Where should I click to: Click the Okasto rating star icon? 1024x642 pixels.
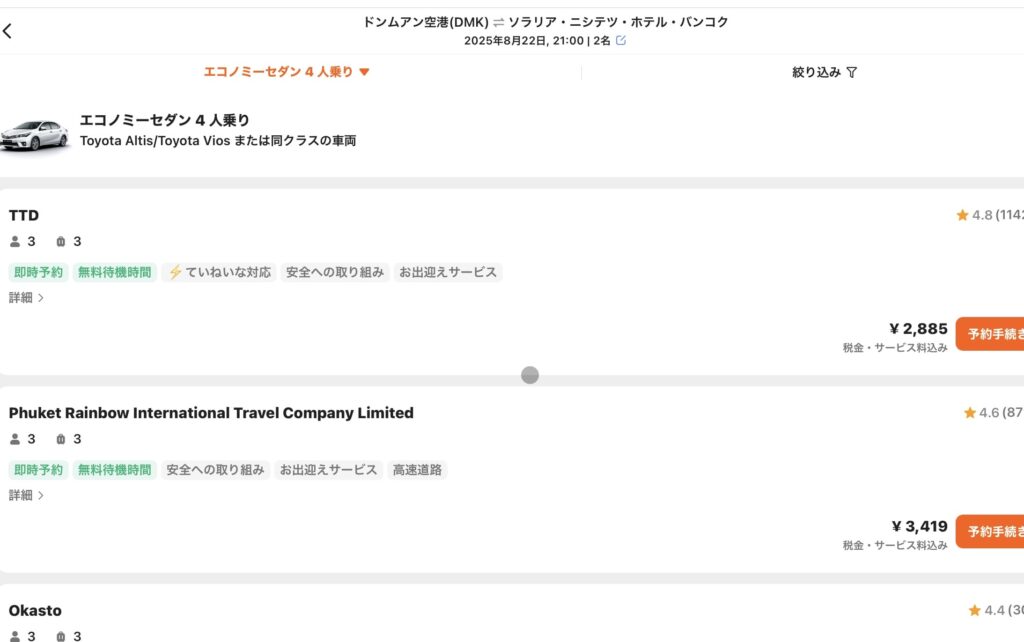click(974, 611)
